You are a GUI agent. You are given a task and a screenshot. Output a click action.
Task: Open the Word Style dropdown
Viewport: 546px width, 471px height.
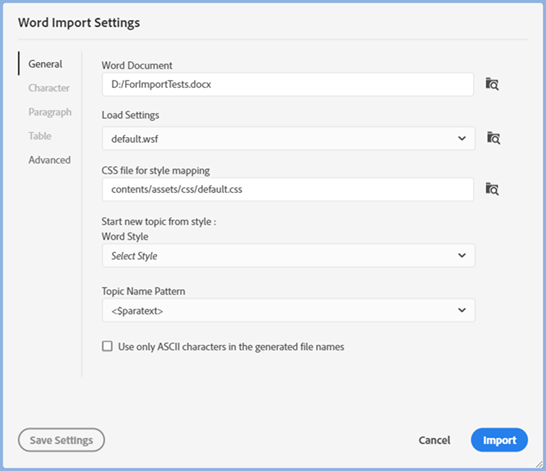[x=288, y=256]
